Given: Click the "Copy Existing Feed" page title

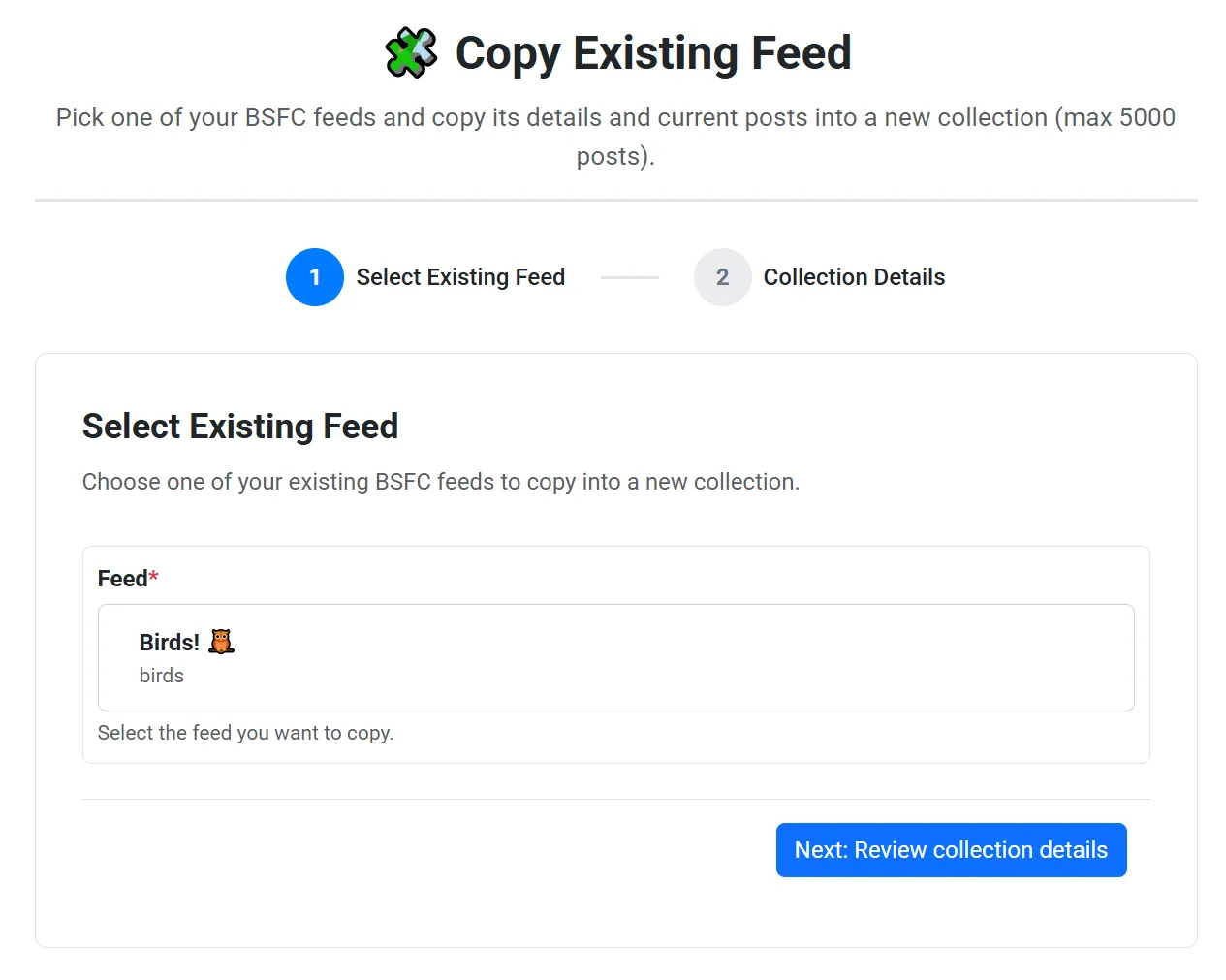Looking at the screenshot, I should point(653,53).
